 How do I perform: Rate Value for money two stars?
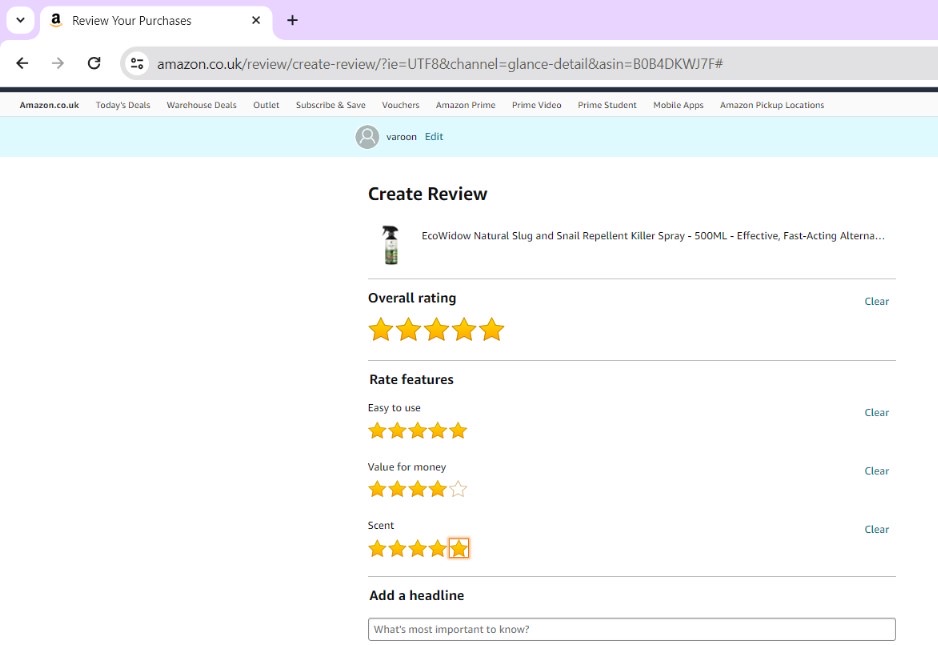398,489
